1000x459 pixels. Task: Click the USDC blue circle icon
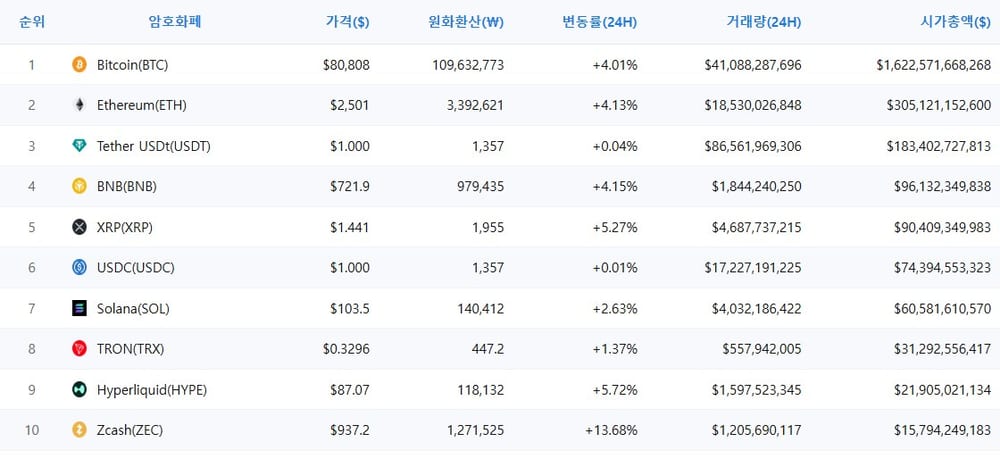[79, 268]
